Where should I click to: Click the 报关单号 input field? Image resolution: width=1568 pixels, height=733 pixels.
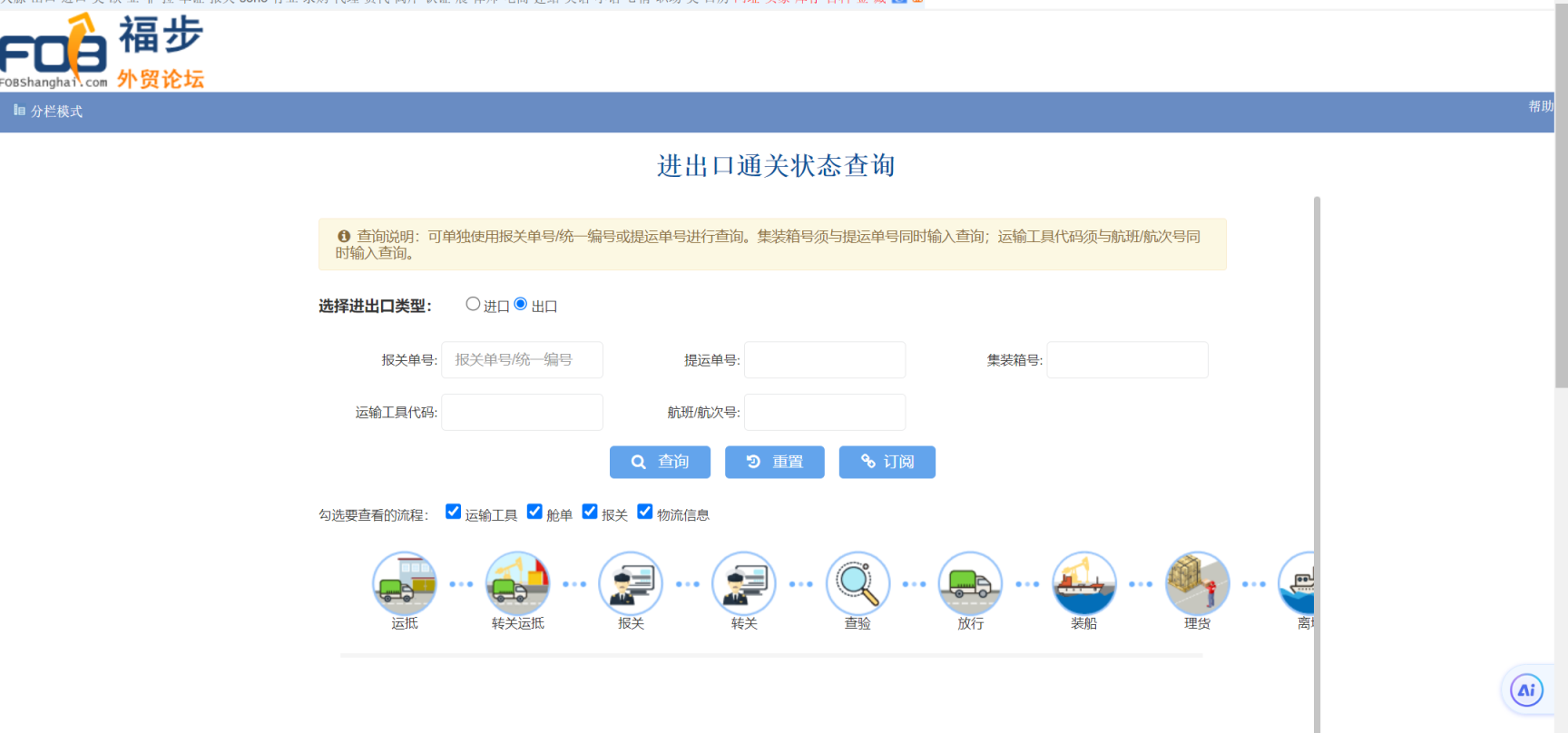[522, 360]
